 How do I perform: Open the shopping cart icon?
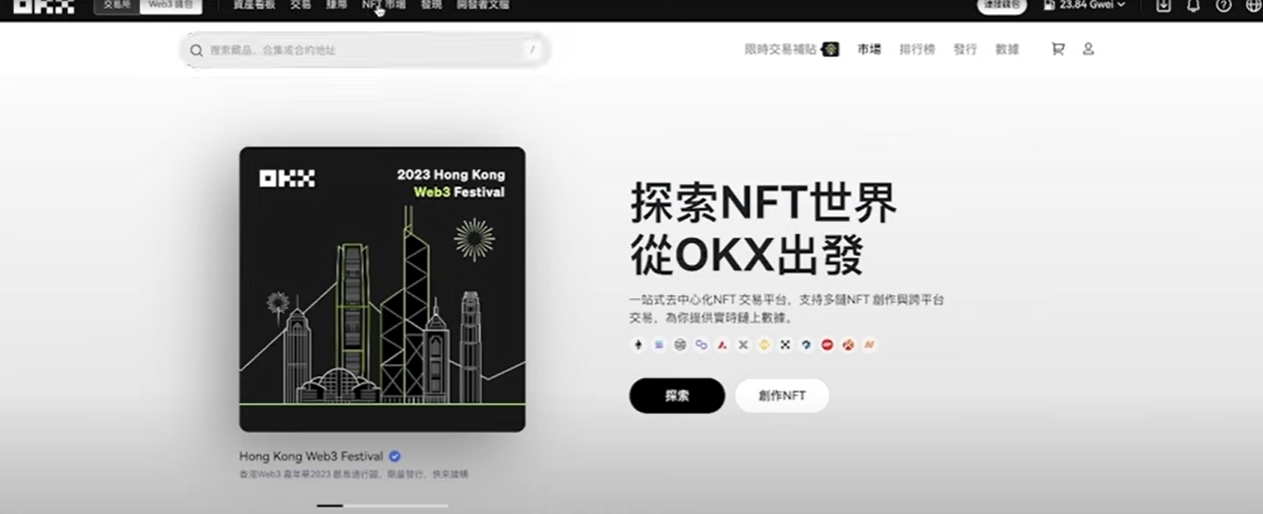point(1058,49)
